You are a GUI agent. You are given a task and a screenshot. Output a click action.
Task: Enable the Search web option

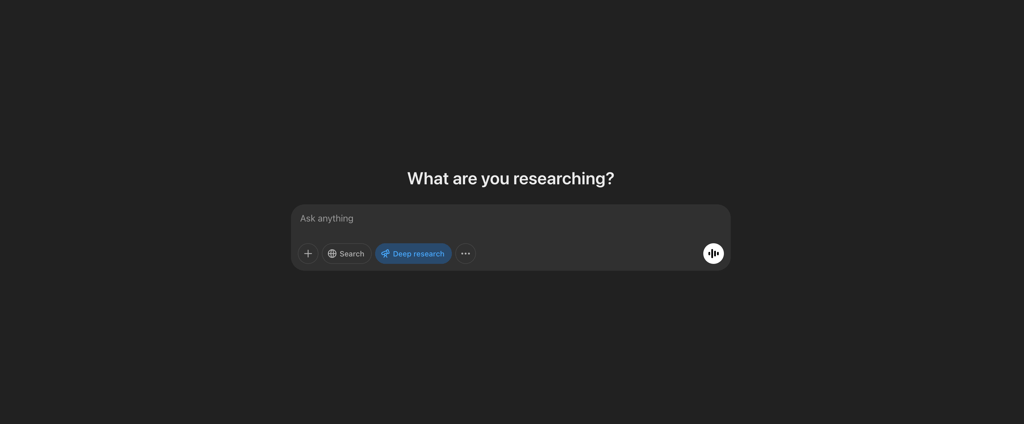click(x=347, y=253)
